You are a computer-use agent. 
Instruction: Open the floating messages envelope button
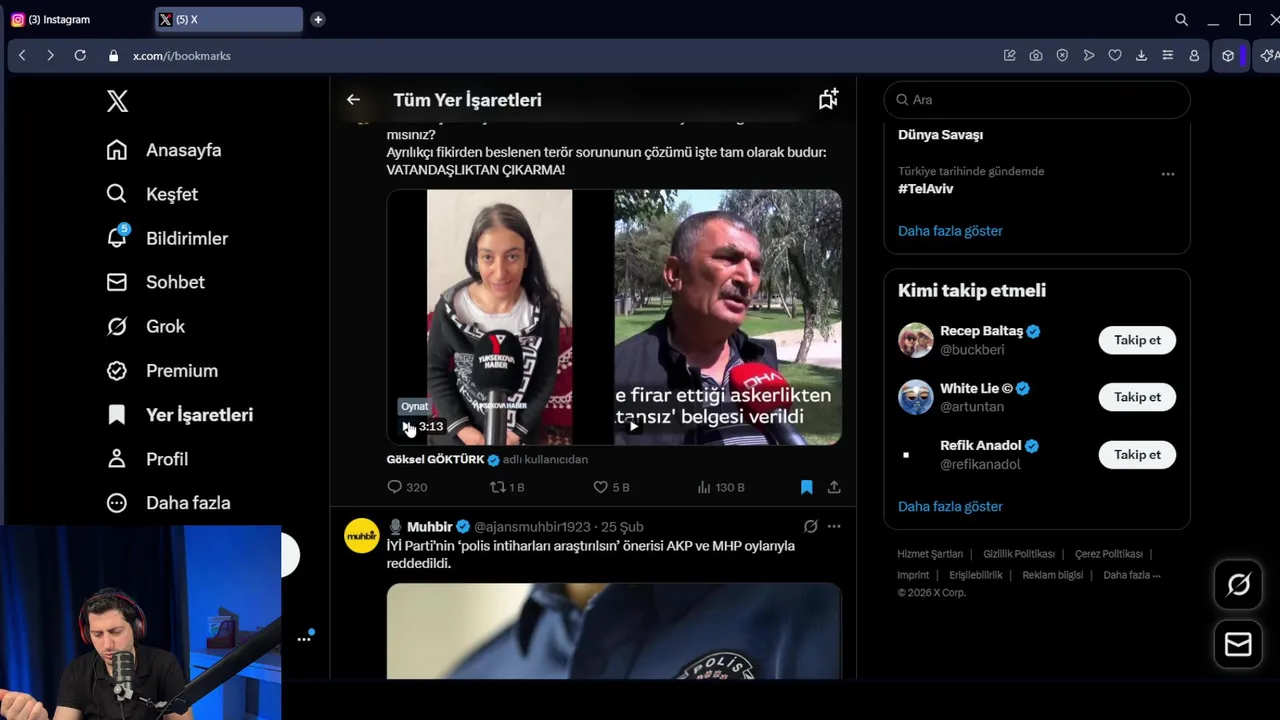click(x=1238, y=645)
